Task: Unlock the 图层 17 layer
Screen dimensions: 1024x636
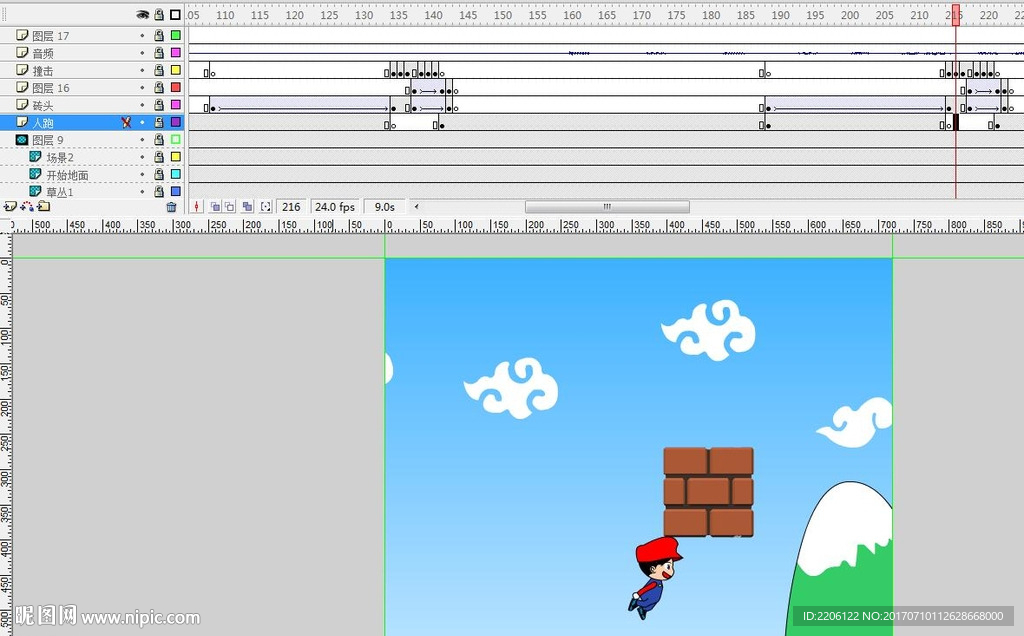Action: click(159, 35)
